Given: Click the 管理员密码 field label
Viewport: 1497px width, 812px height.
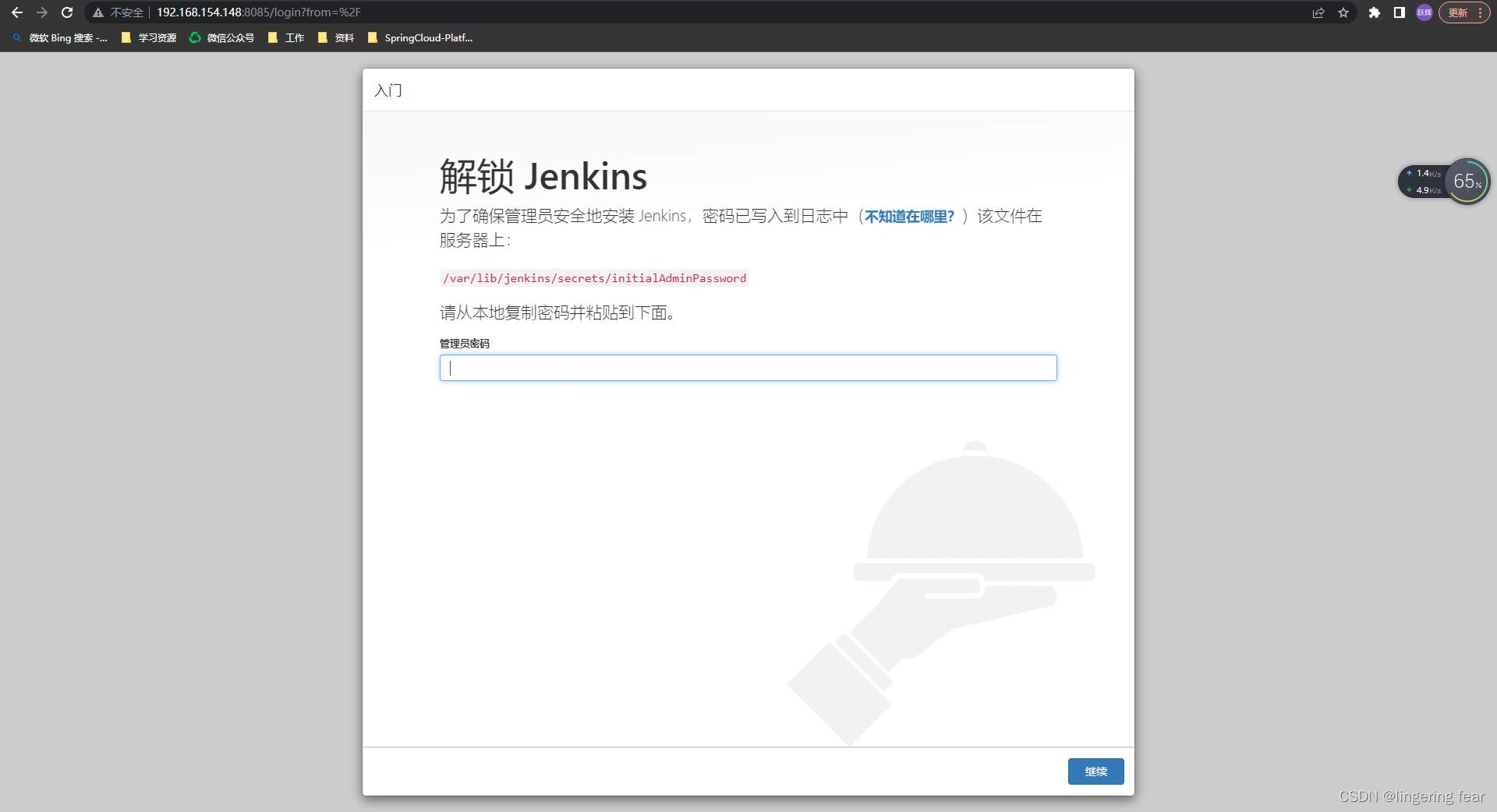Looking at the screenshot, I should [465, 344].
